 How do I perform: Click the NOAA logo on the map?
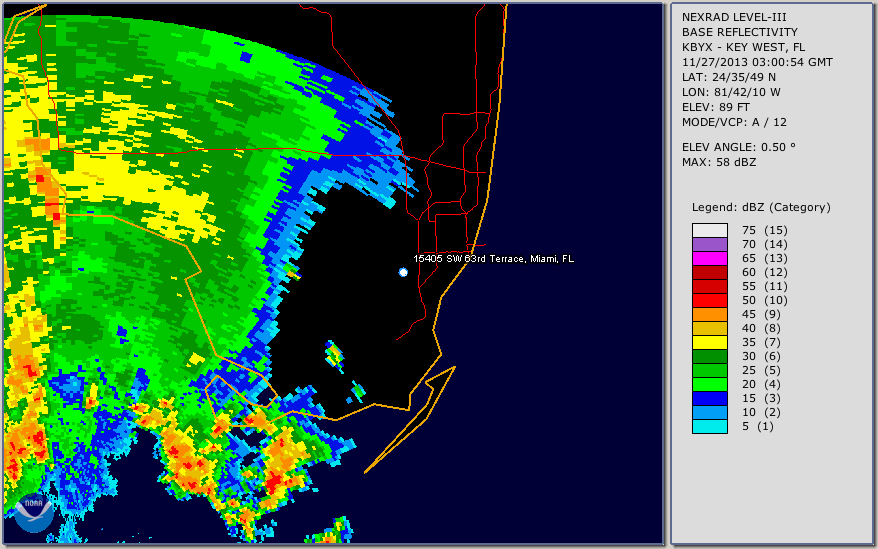tap(34, 513)
